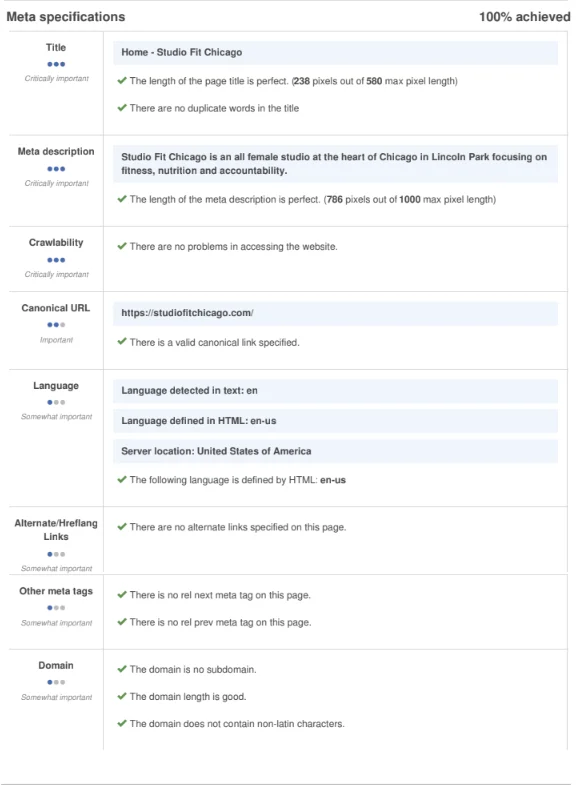Click importance dots under Crawlability
Image resolution: width=576 pixels, height=785 pixels.
(56, 260)
